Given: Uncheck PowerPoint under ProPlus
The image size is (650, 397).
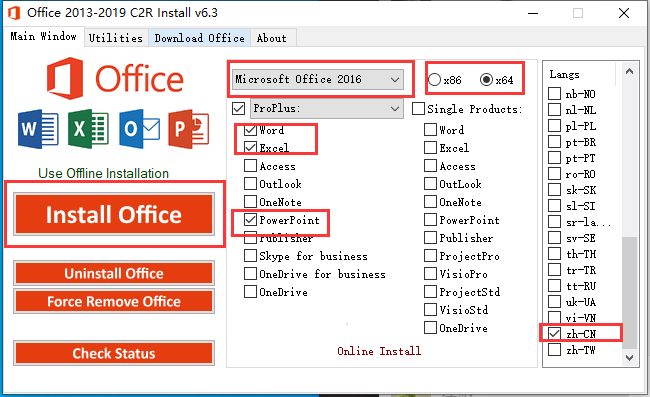Looking at the screenshot, I should tap(250, 220).
